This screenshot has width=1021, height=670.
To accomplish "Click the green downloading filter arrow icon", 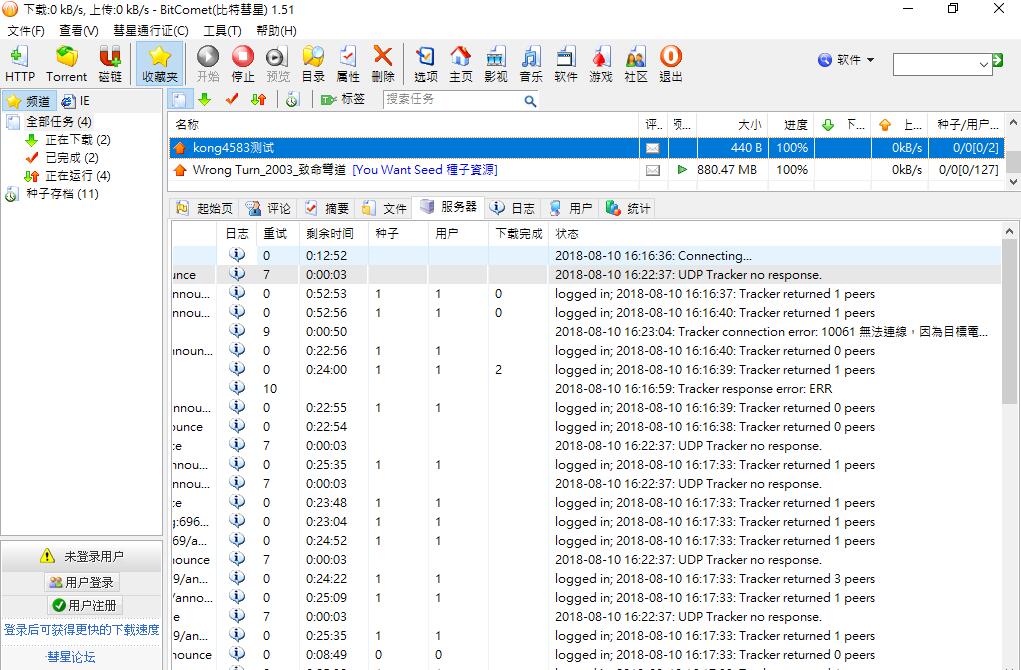I will (x=204, y=100).
